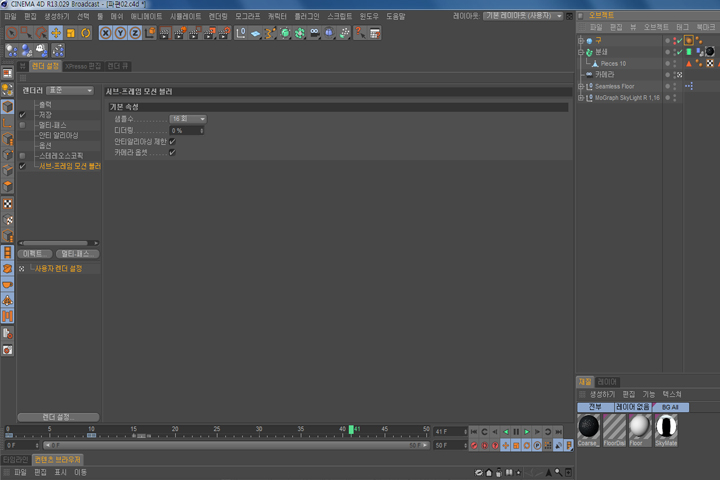
Task: Click the red record keyframe button
Action: pos(474,445)
